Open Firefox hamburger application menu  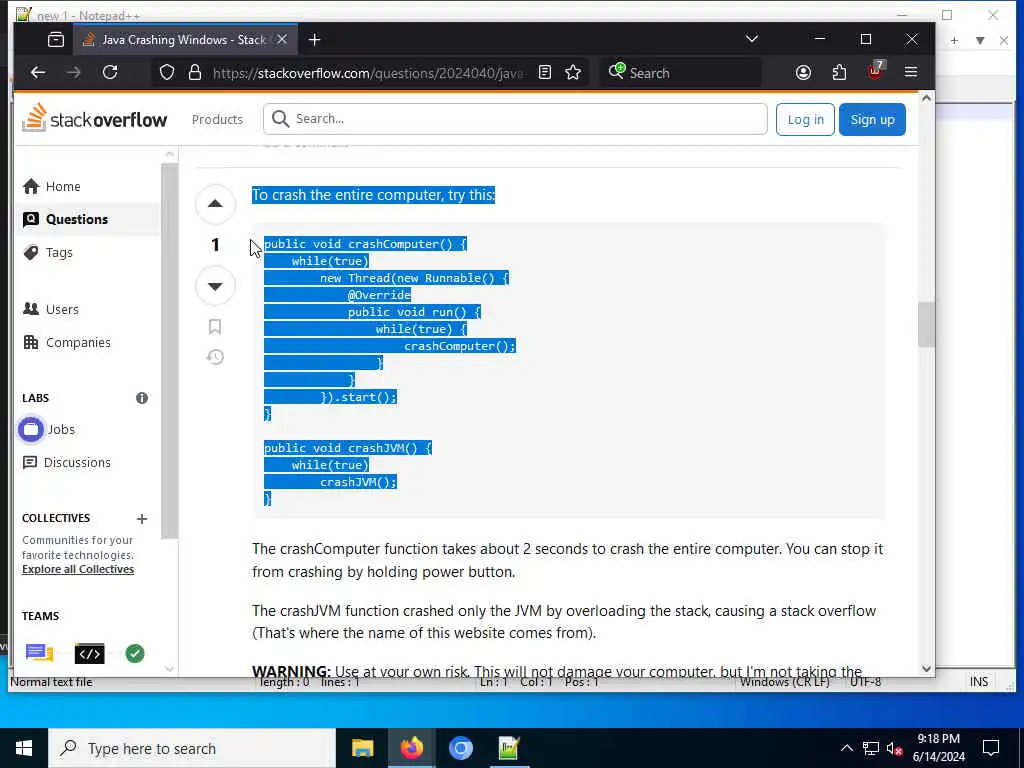click(911, 72)
